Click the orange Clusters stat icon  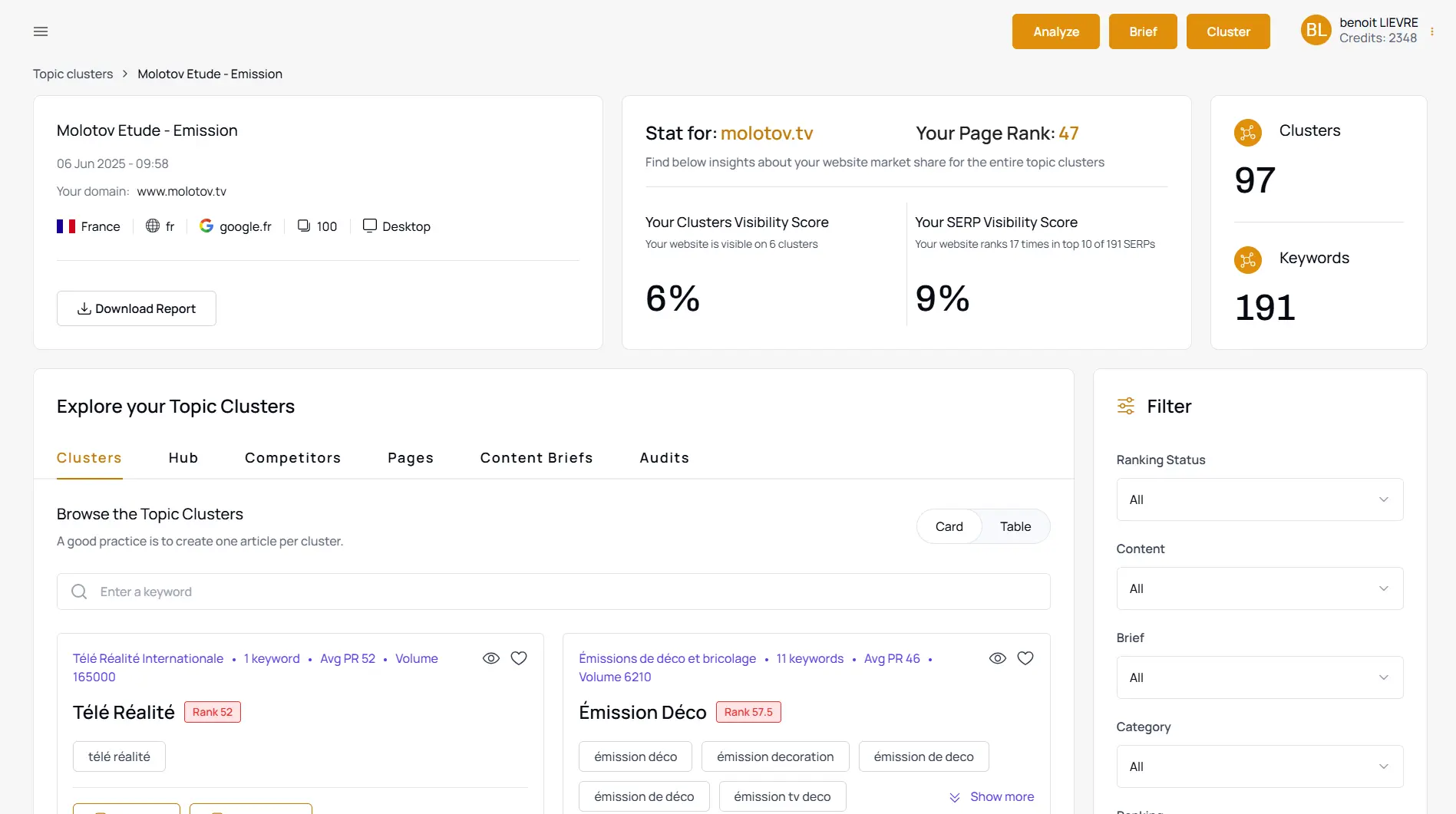1247,133
